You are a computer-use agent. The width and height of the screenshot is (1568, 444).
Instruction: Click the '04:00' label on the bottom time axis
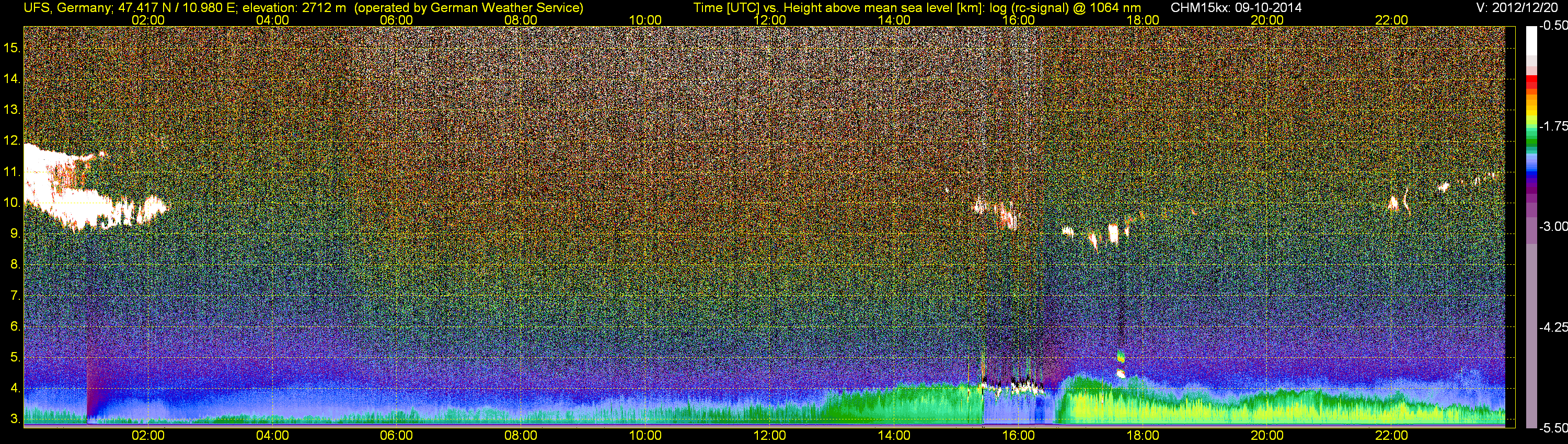(272, 436)
